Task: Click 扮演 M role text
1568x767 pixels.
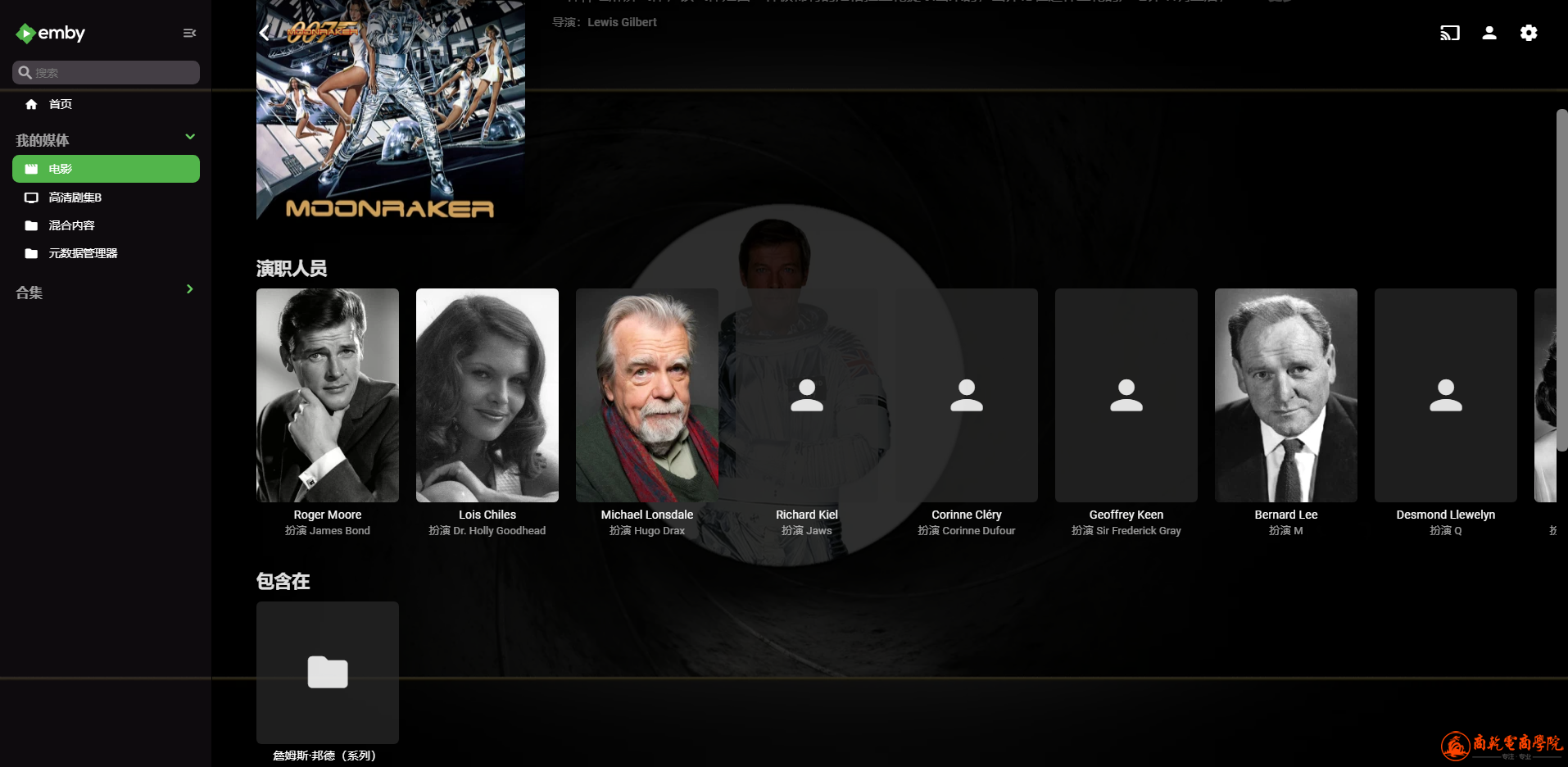Action: (x=1286, y=531)
